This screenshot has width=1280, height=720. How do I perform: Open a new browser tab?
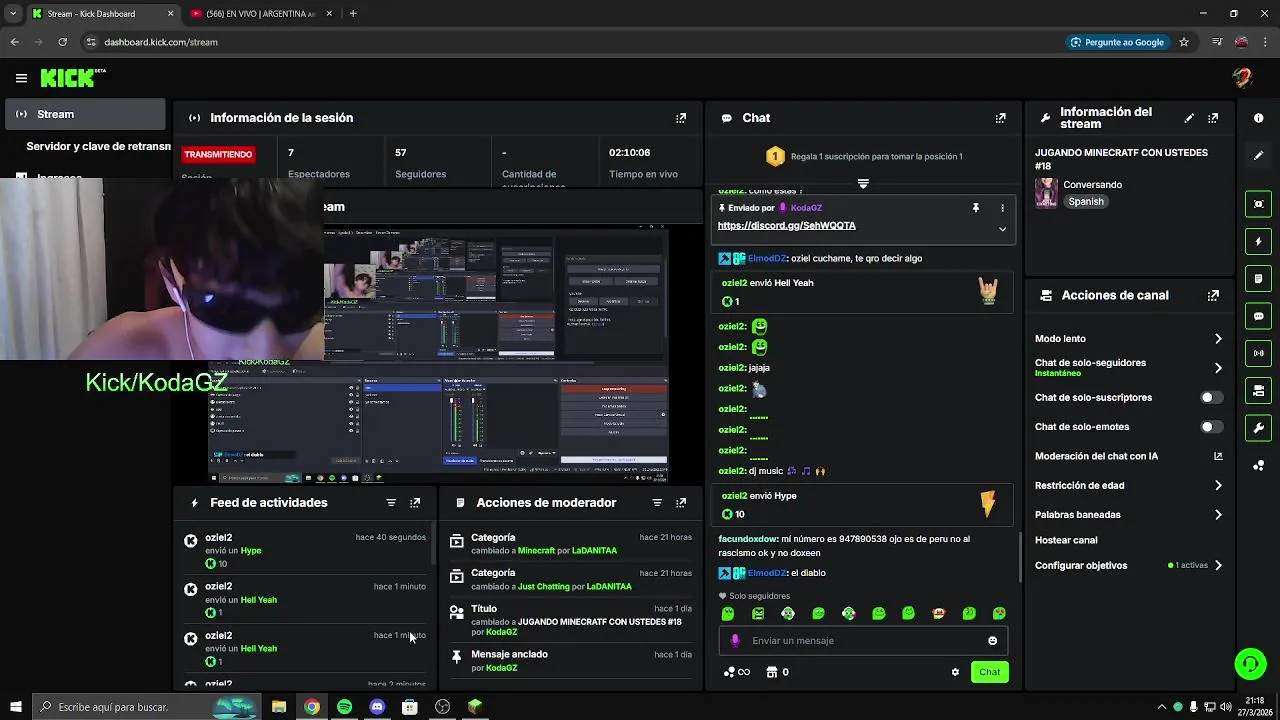click(353, 14)
